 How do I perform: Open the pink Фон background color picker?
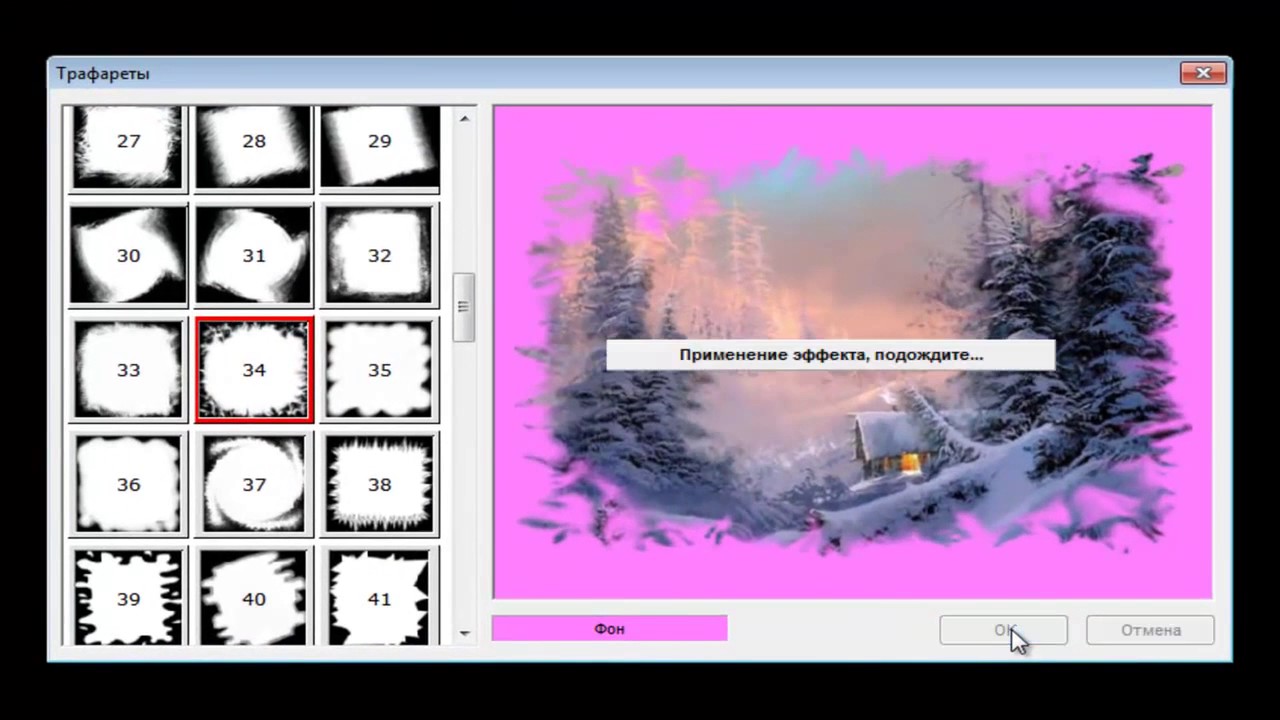point(609,629)
